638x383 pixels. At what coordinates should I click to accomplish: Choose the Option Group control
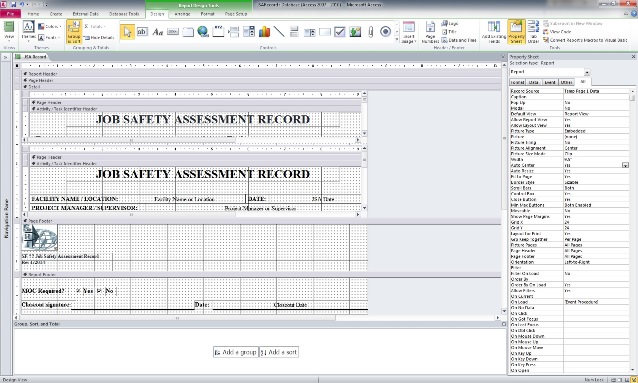pyautogui.click(x=218, y=31)
